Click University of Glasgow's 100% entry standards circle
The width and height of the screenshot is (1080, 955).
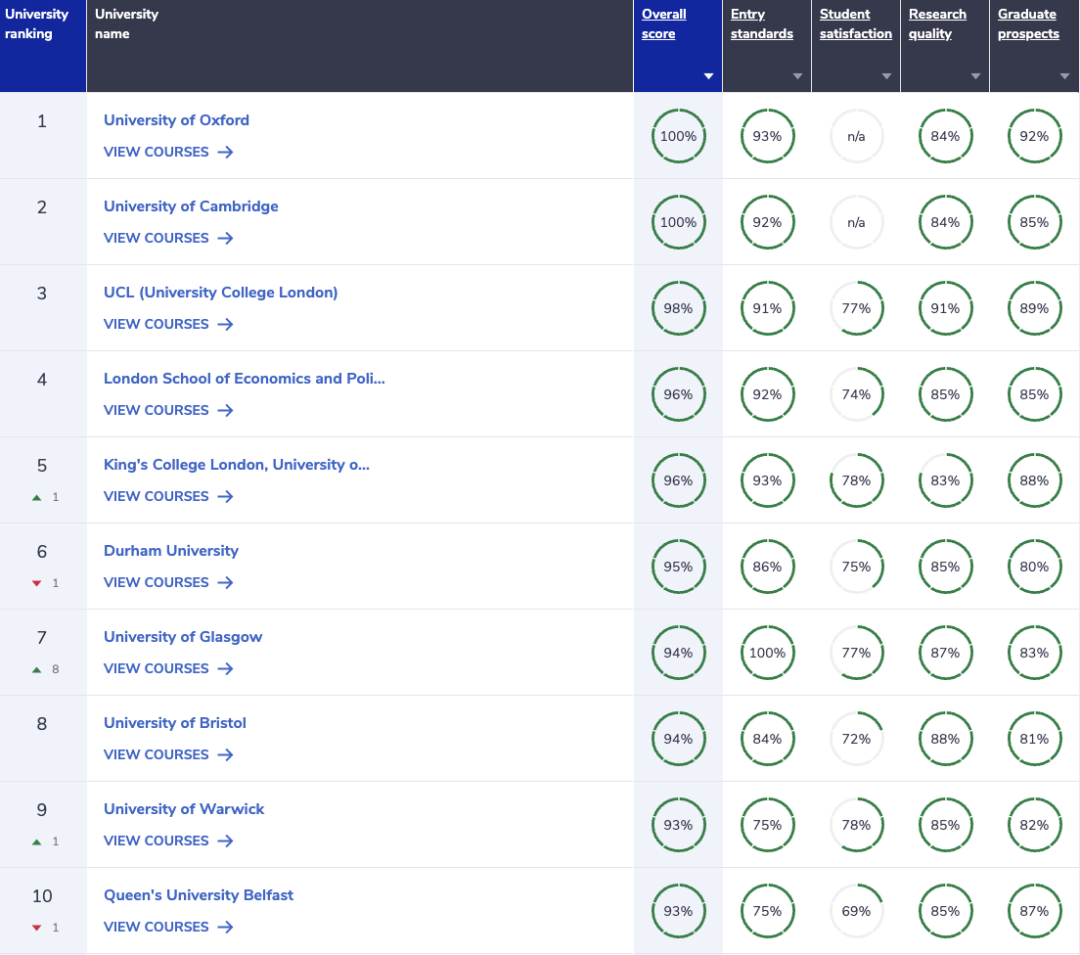point(767,653)
